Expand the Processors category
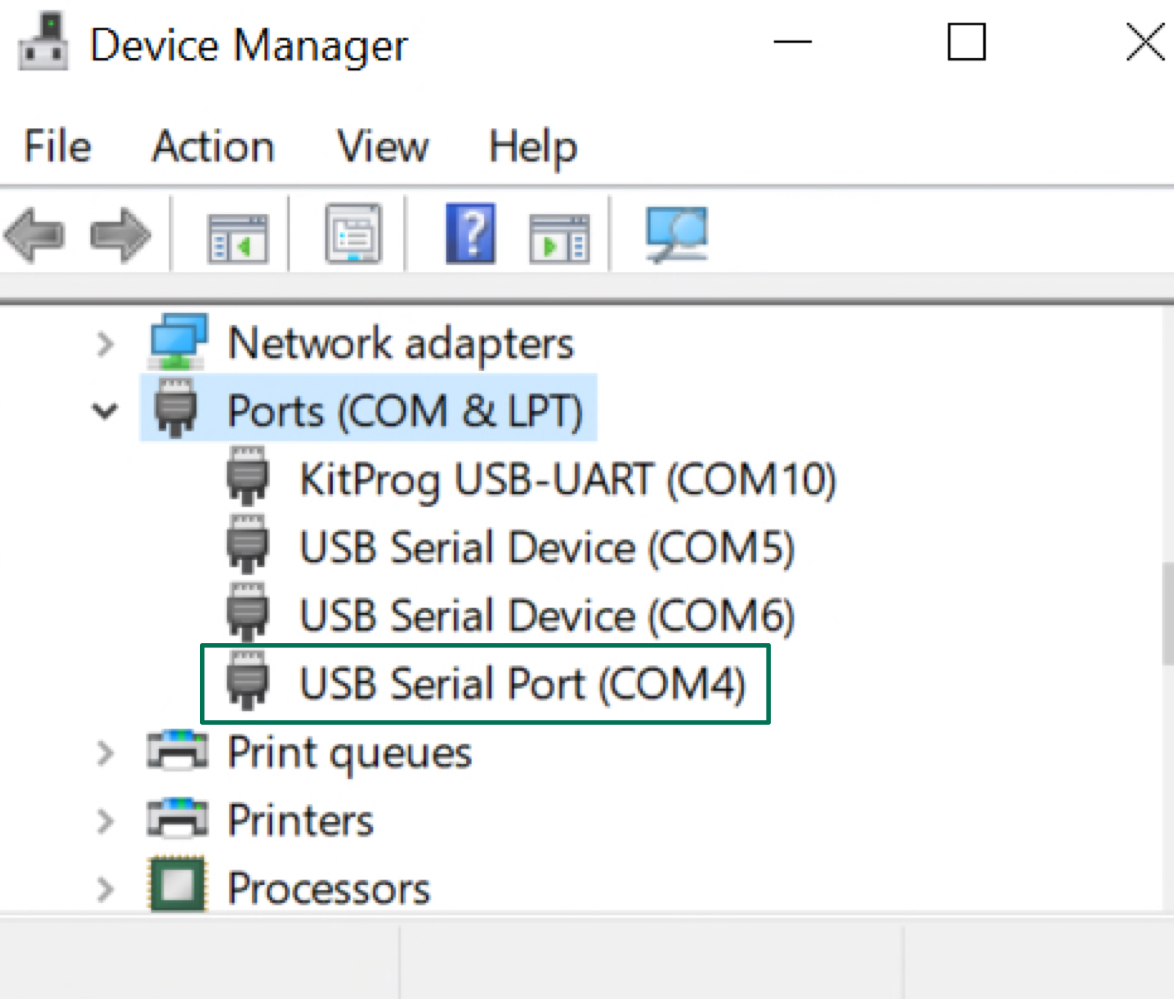 pyautogui.click(x=103, y=888)
